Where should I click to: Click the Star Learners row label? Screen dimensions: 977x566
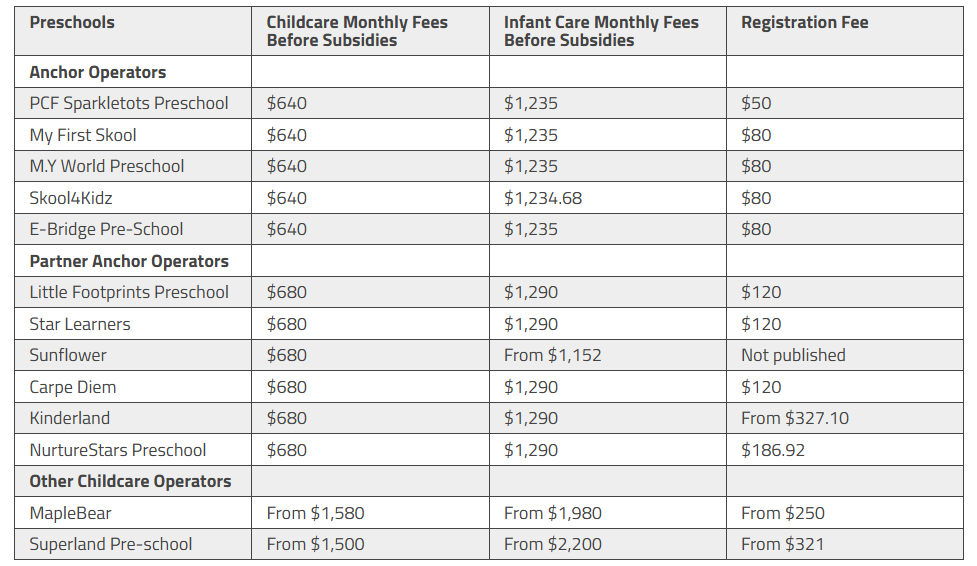80,324
